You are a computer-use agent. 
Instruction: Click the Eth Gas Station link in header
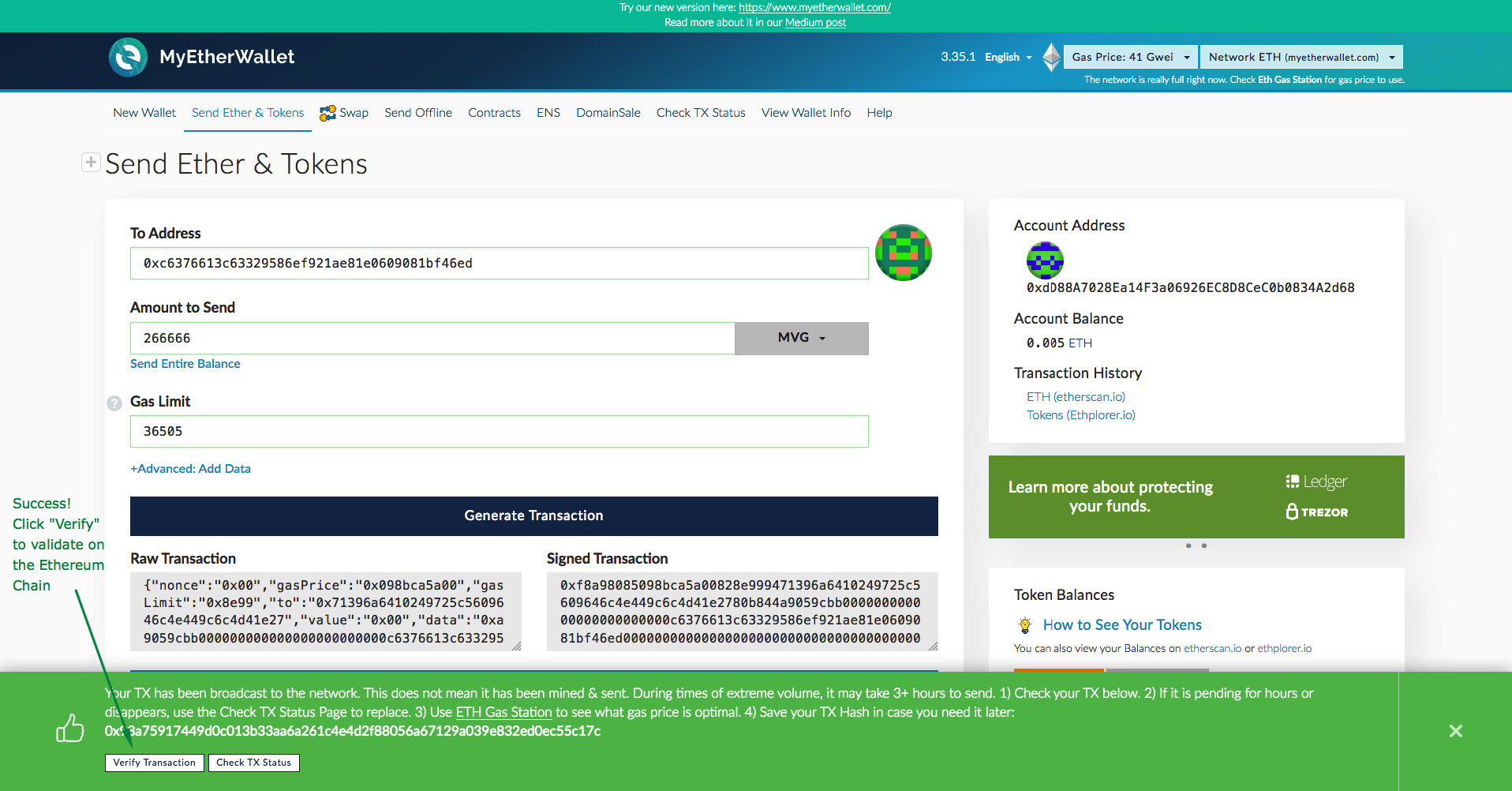point(1289,80)
